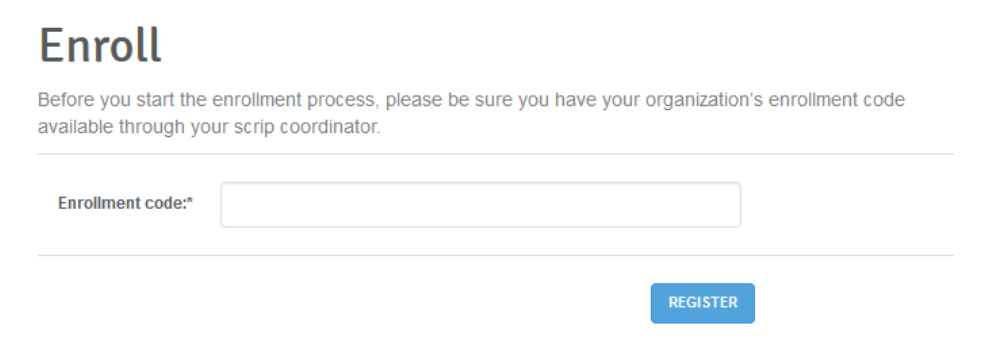This screenshot has height=362, width=990.
Task: Select the "Enrollment code:*" field label
Action: pos(126,203)
